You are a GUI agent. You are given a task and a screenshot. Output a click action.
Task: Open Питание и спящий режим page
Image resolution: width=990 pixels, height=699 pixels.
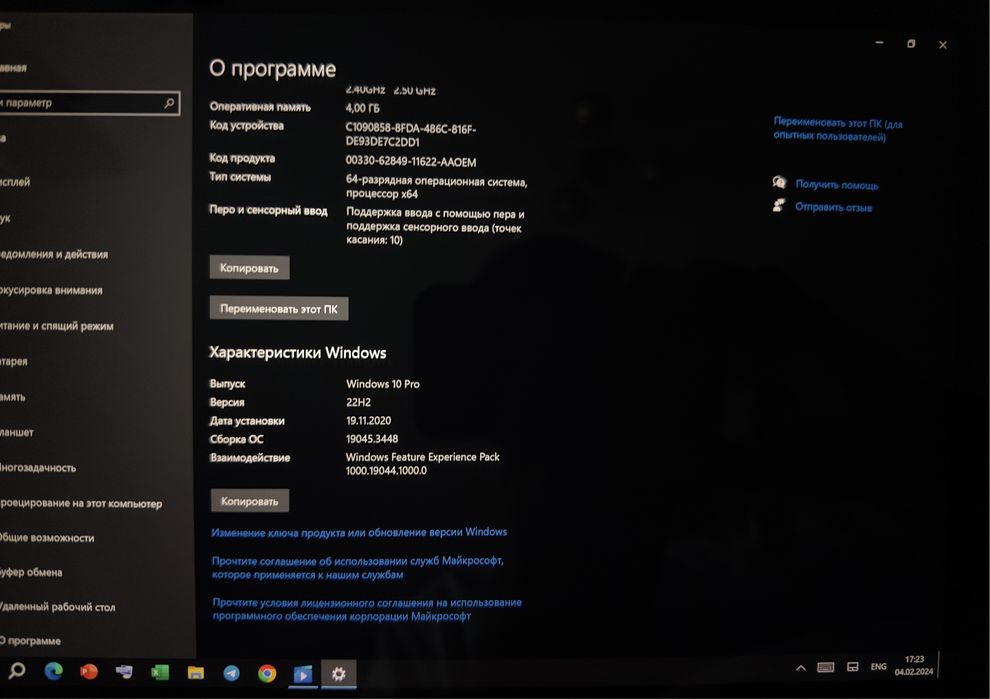(57, 326)
